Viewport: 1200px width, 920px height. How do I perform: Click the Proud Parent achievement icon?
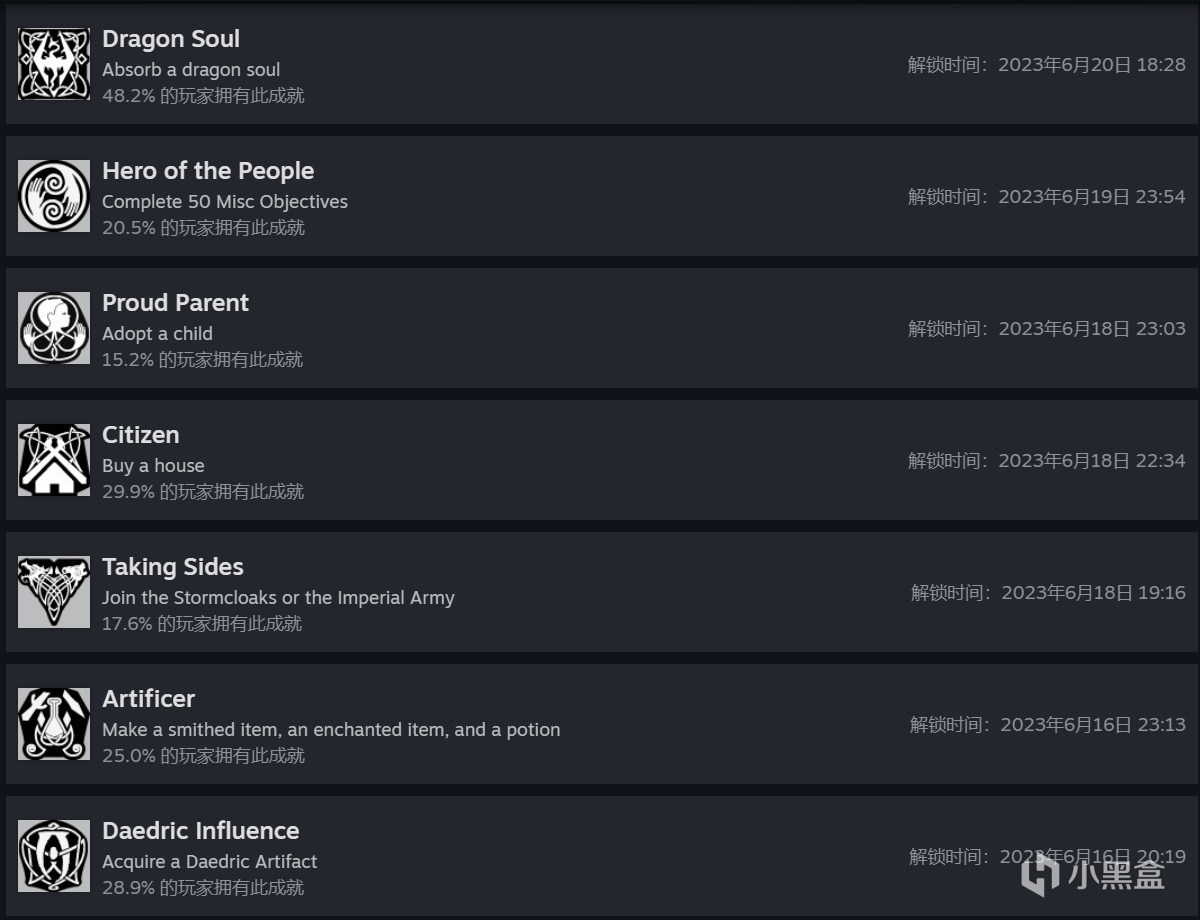(x=54, y=328)
